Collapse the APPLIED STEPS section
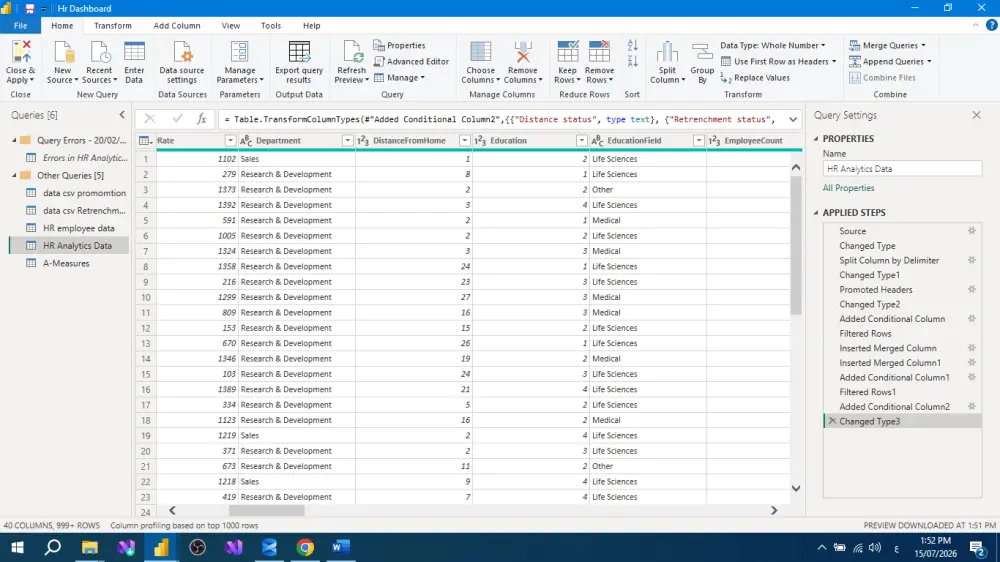The image size is (1000, 562). [x=816, y=212]
